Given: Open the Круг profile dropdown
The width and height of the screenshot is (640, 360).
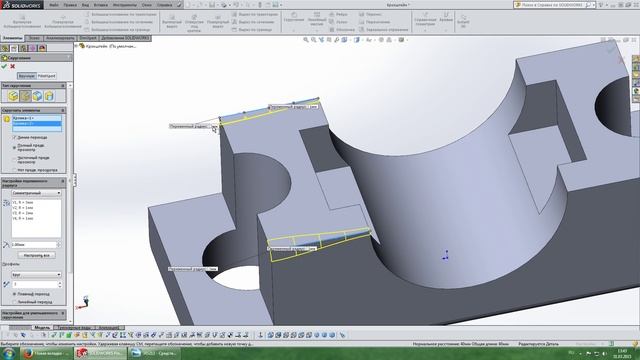Looking at the screenshot, I should pyautogui.click(x=36, y=275).
